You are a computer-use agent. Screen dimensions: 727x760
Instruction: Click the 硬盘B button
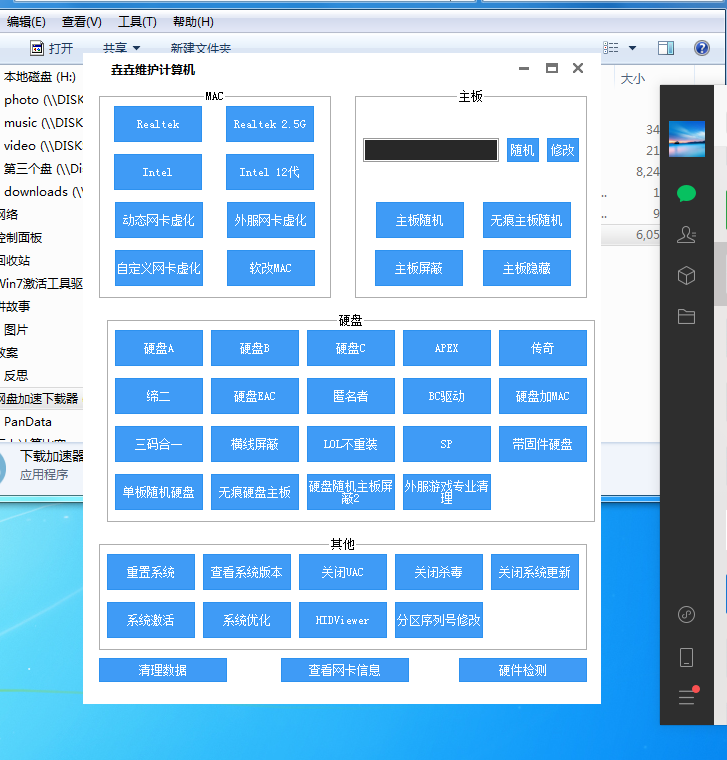pos(255,348)
